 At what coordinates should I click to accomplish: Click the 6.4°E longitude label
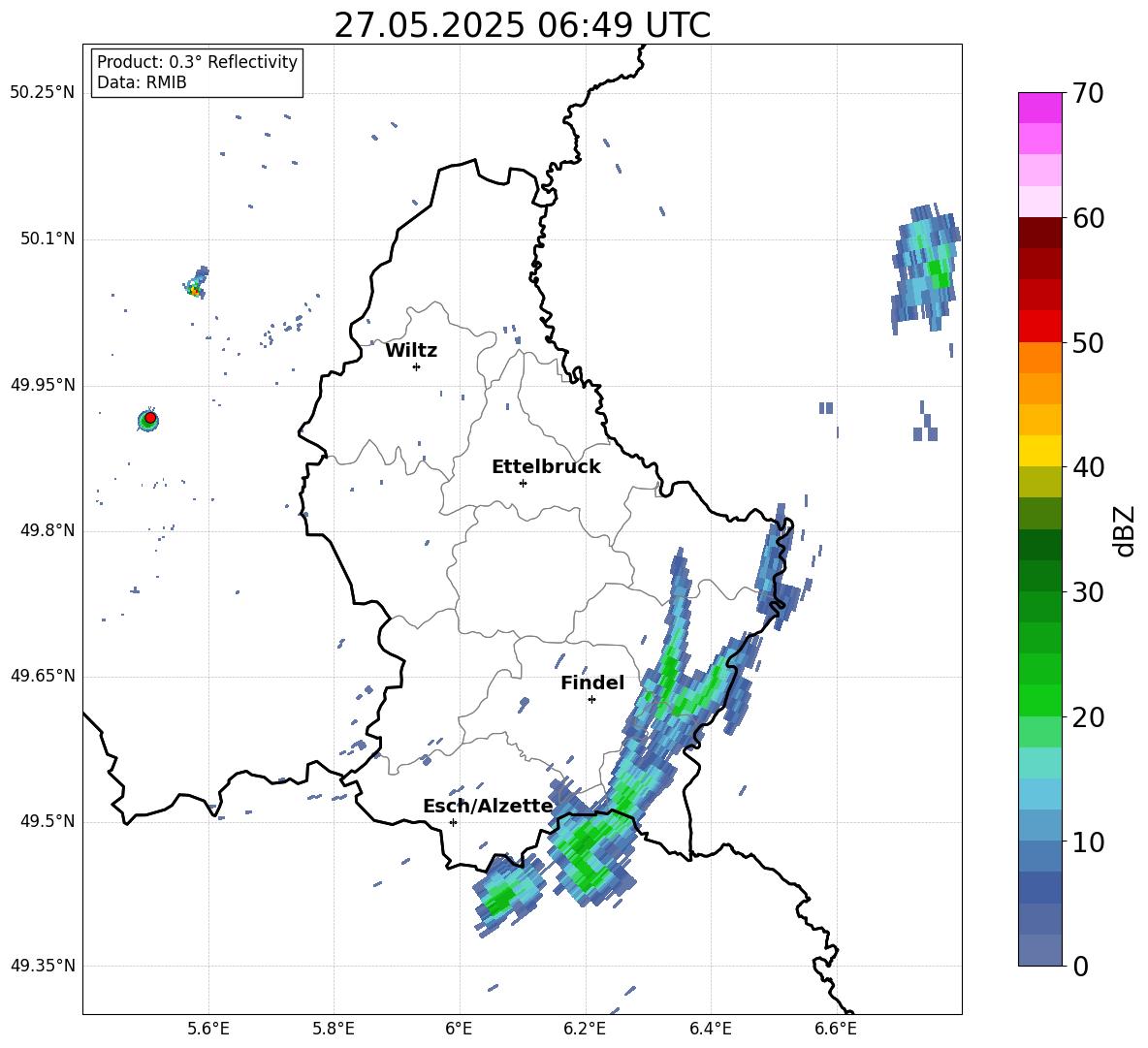click(x=710, y=1029)
